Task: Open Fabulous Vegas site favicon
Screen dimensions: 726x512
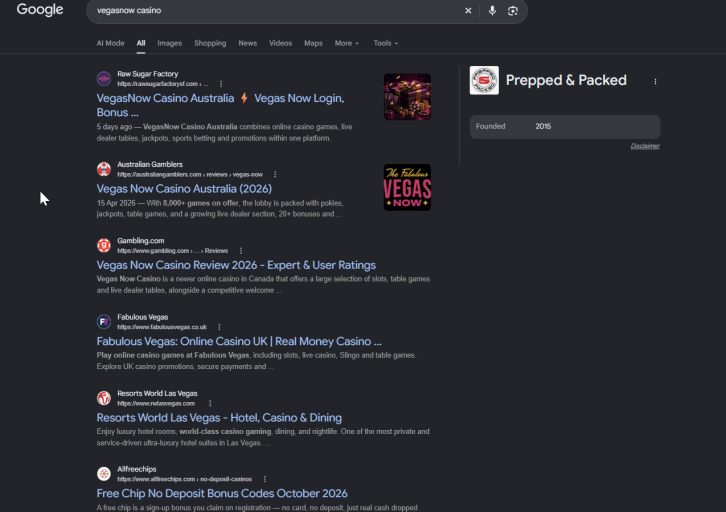Action: click(x=104, y=321)
